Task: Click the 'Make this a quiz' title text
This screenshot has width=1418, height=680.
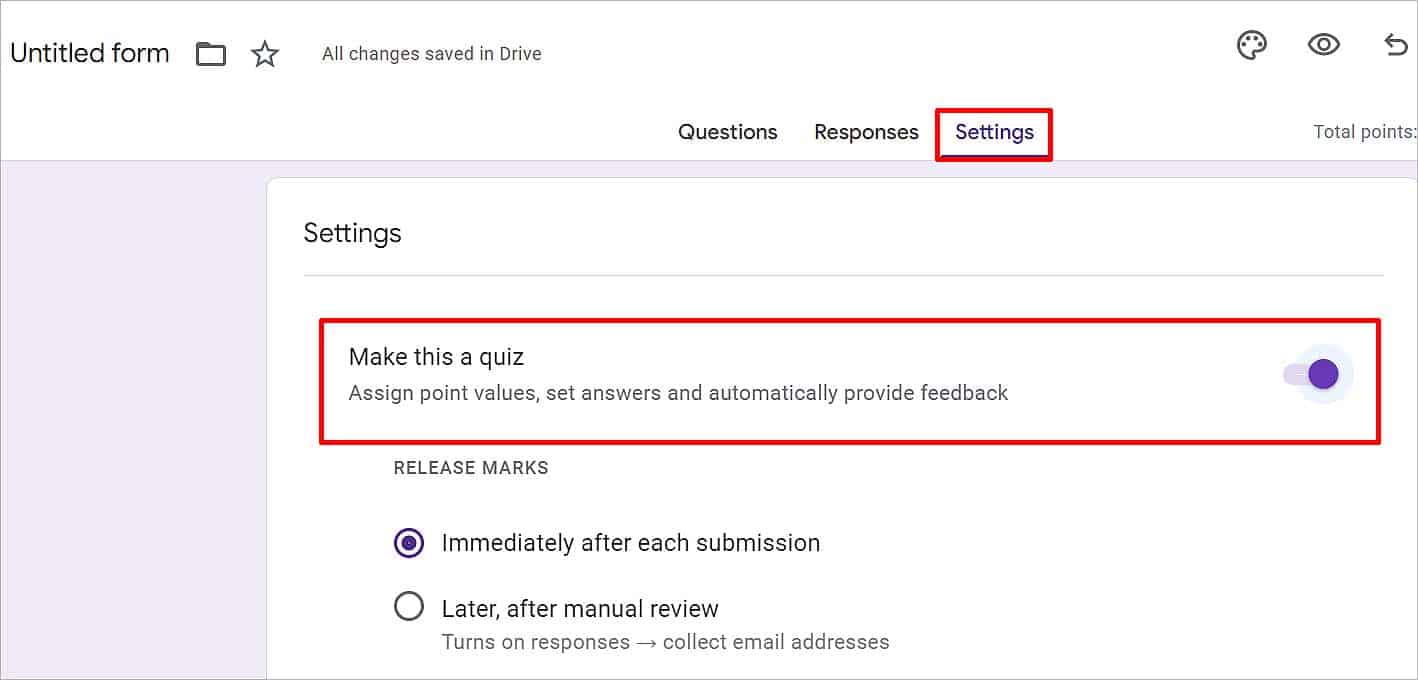Action: click(436, 357)
